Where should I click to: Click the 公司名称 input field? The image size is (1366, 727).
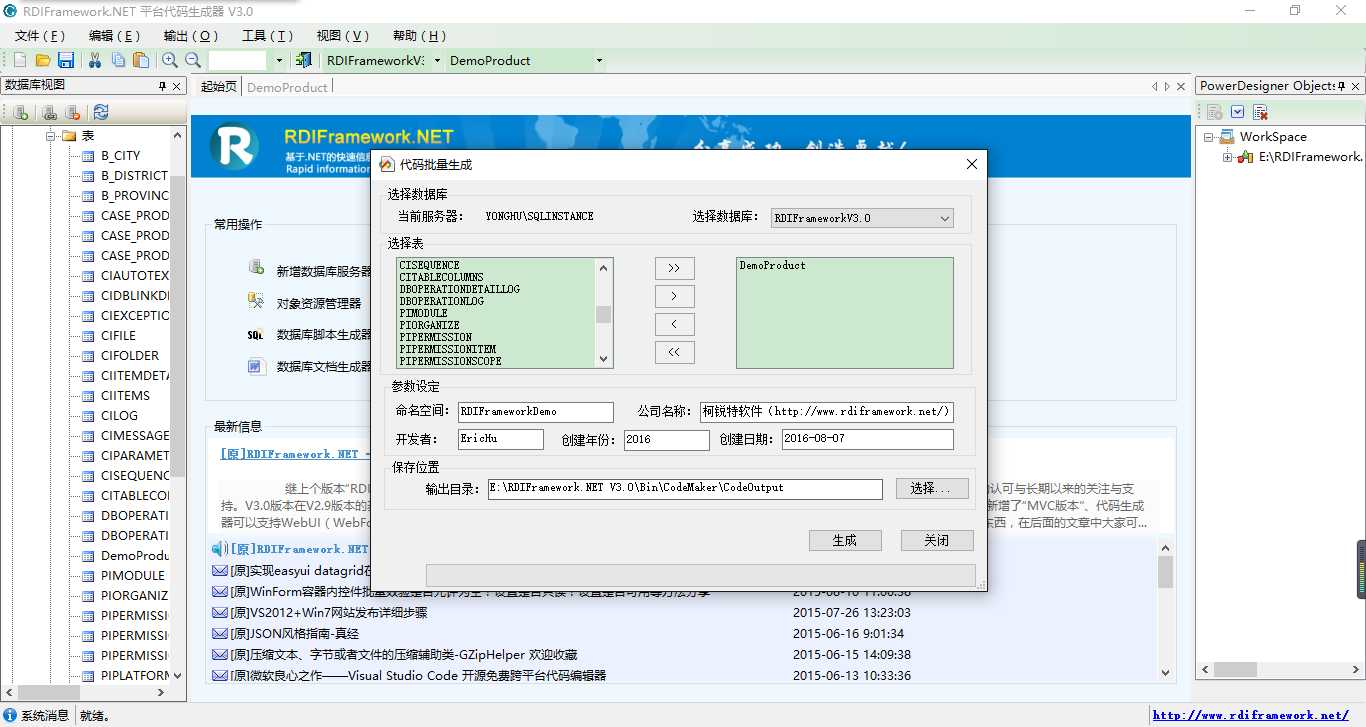coord(827,412)
